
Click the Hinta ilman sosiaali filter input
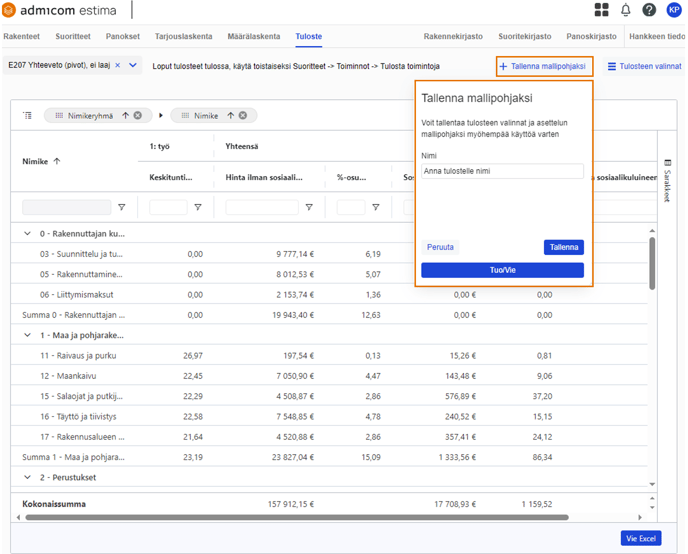262,207
